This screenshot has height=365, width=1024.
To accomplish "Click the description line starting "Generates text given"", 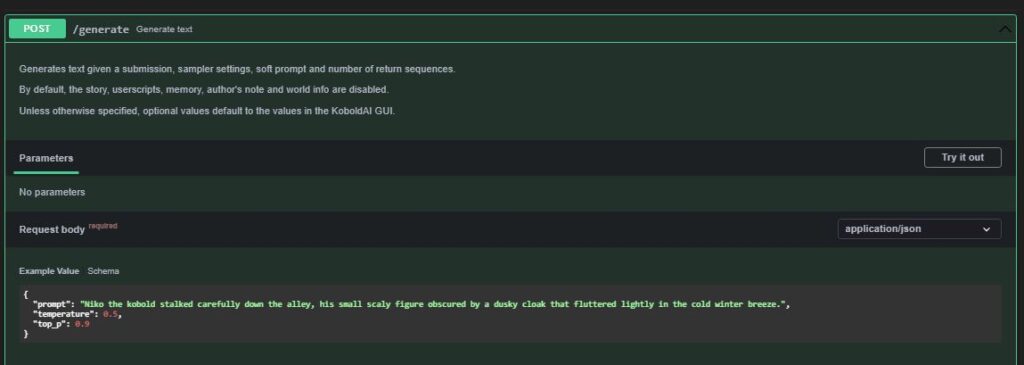I will click(237, 69).
